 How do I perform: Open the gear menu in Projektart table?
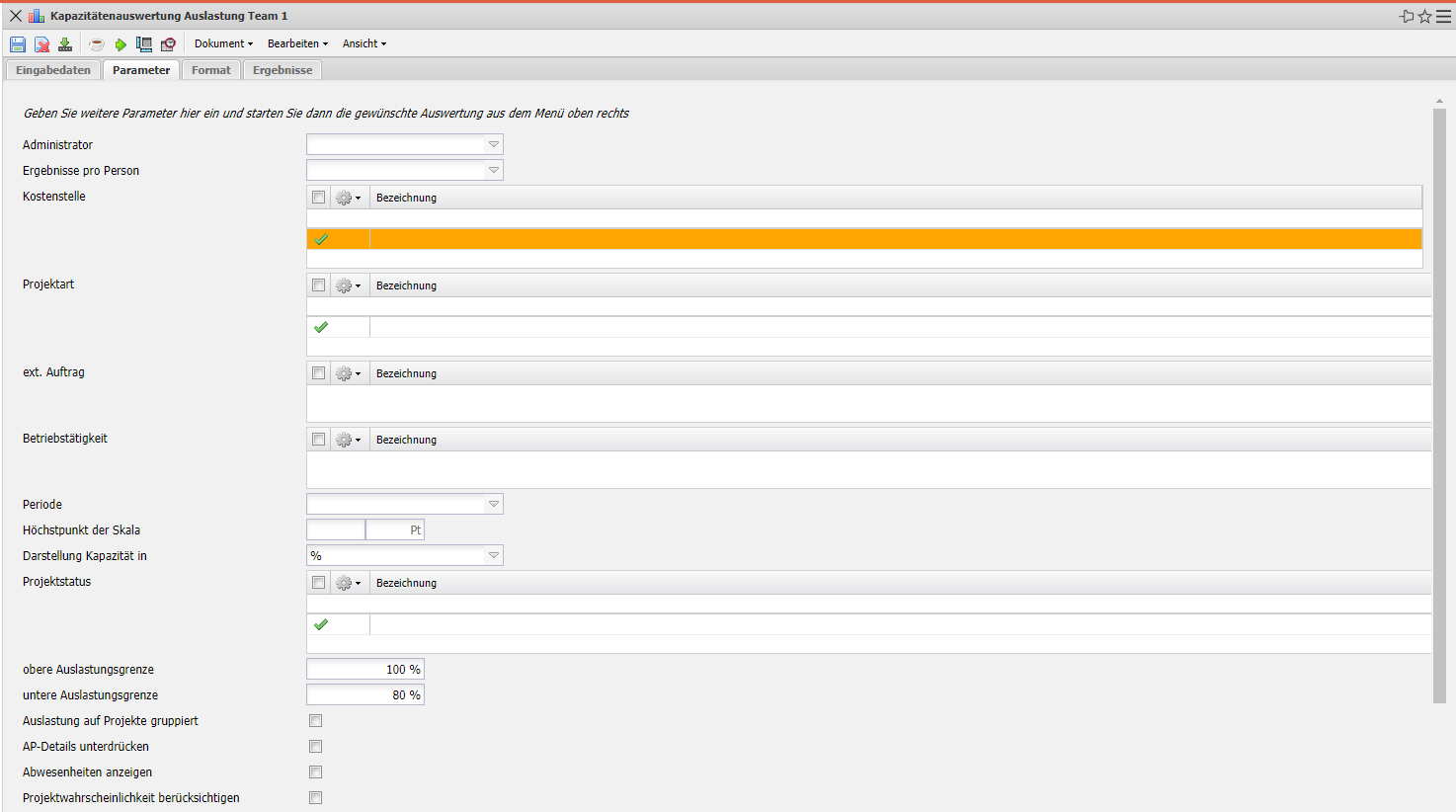coord(348,285)
